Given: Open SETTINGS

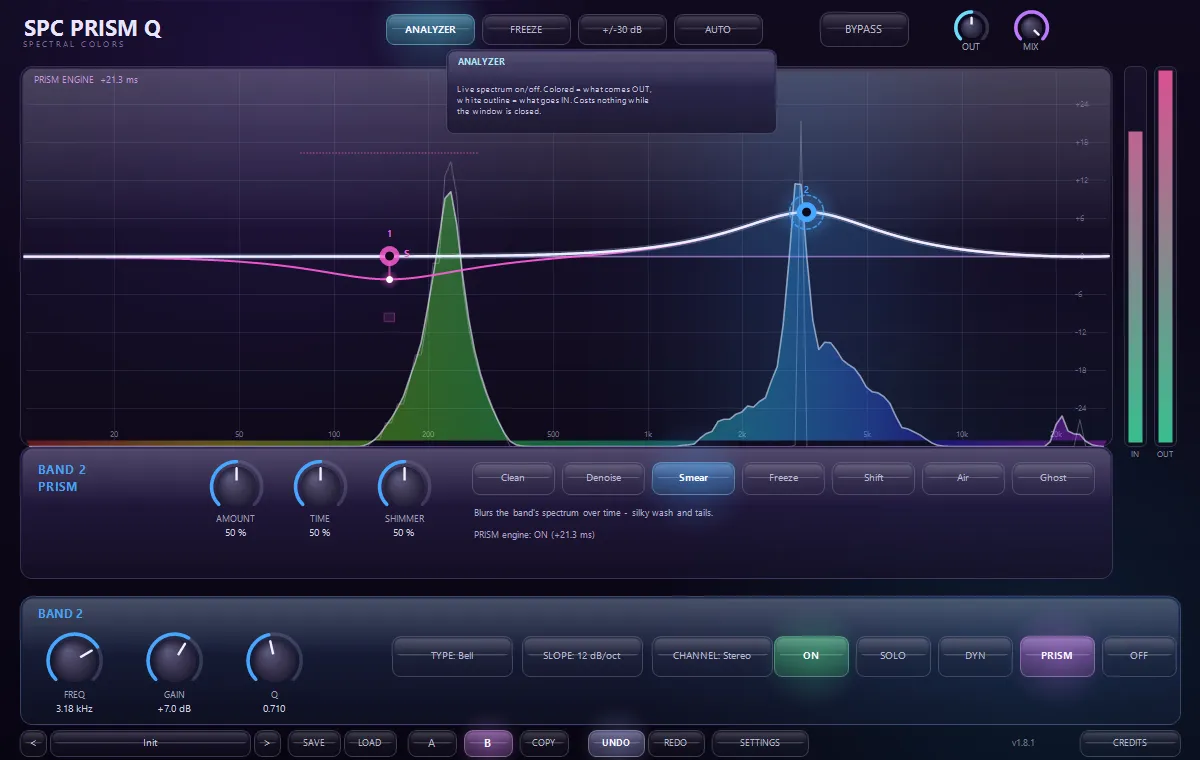Looking at the screenshot, I should 760,743.
